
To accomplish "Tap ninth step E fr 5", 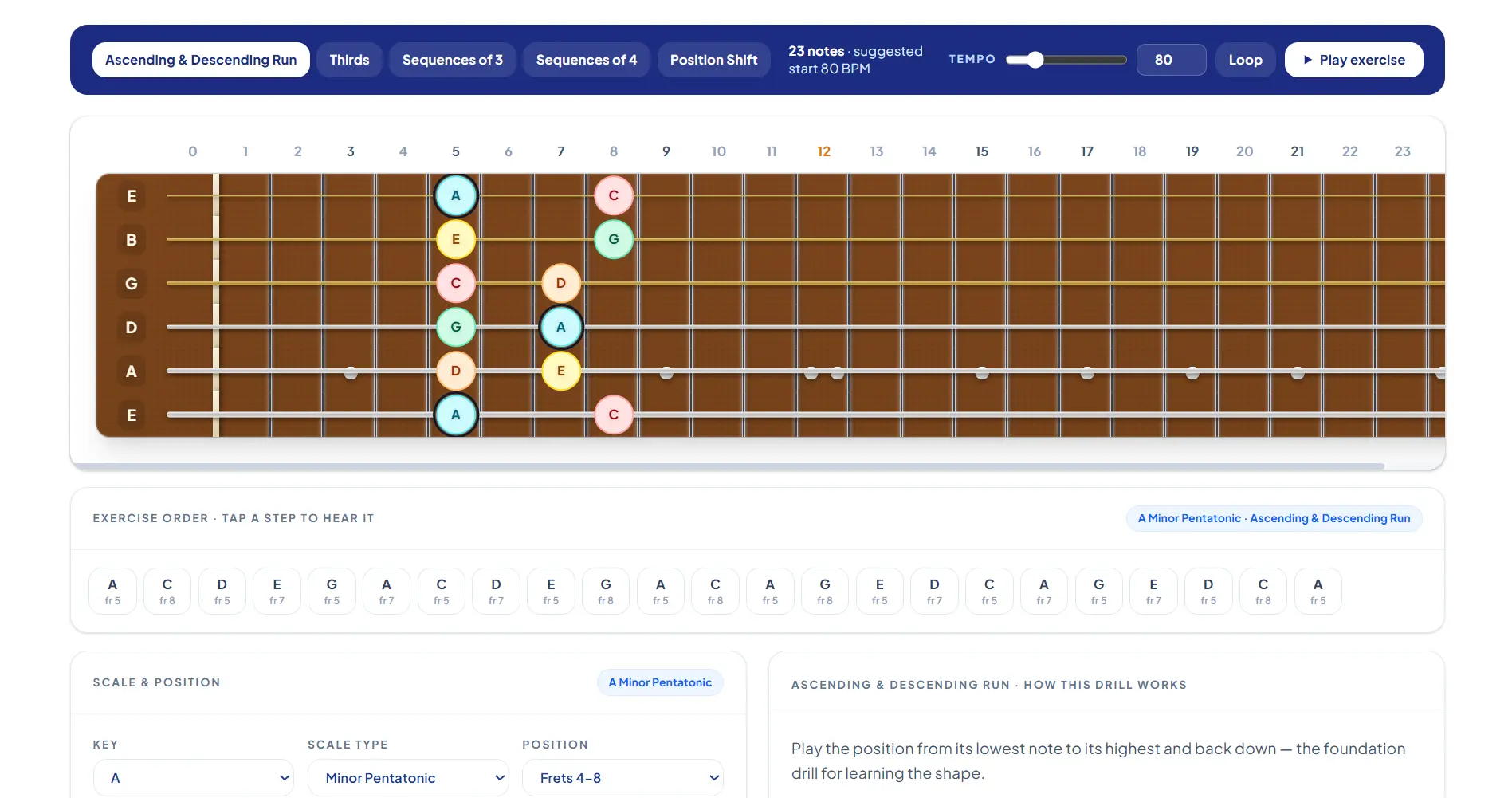I will coord(551,591).
